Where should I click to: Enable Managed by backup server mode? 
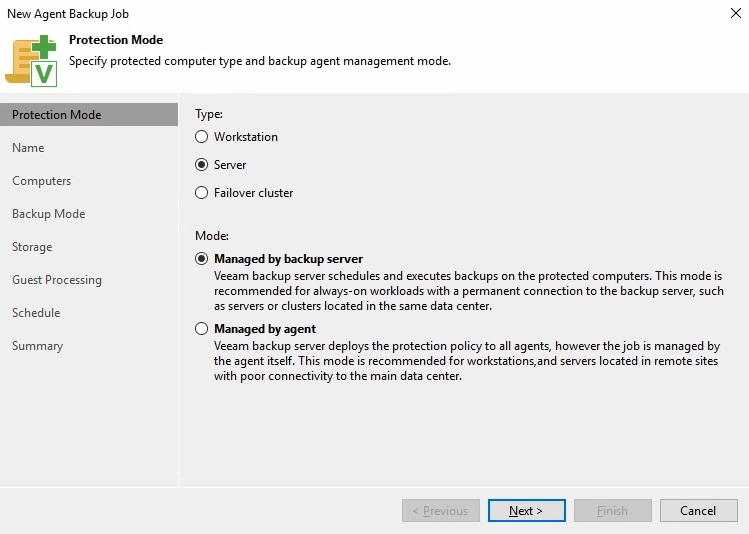(202, 259)
